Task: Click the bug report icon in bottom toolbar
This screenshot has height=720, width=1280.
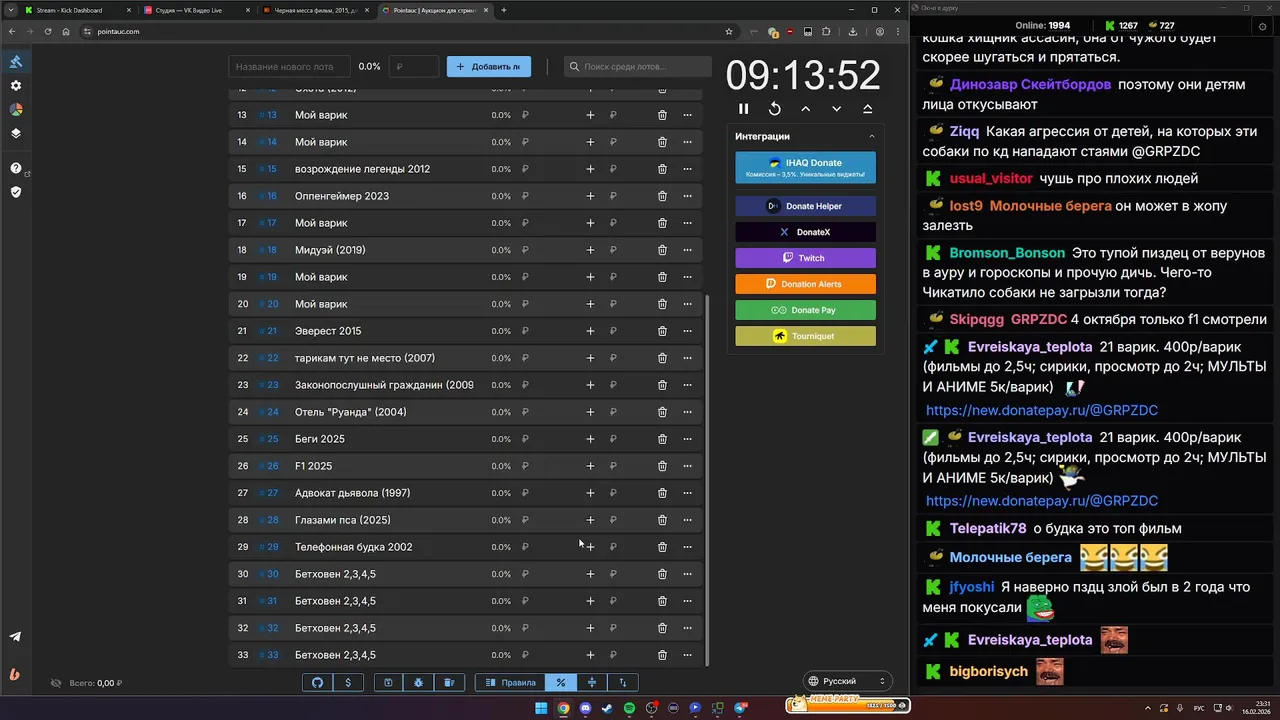Action: (418, 682)
